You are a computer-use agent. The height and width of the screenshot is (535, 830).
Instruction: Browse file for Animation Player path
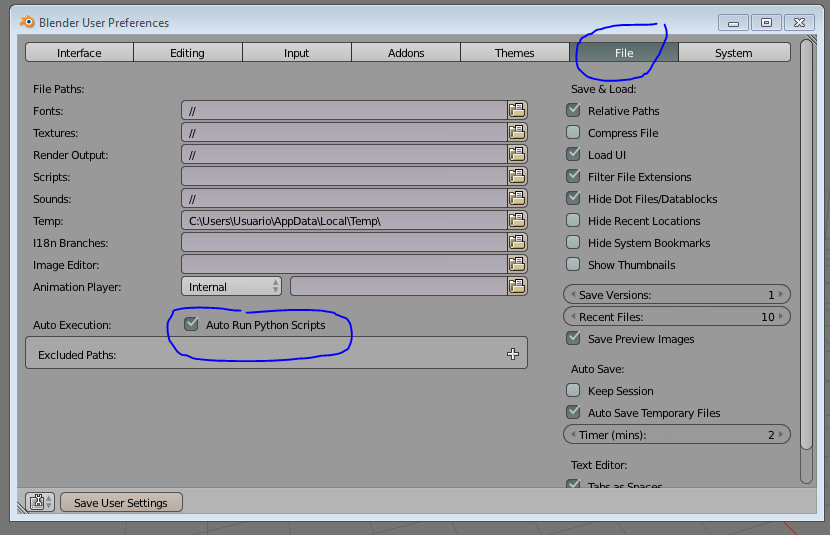pos(517,286)
